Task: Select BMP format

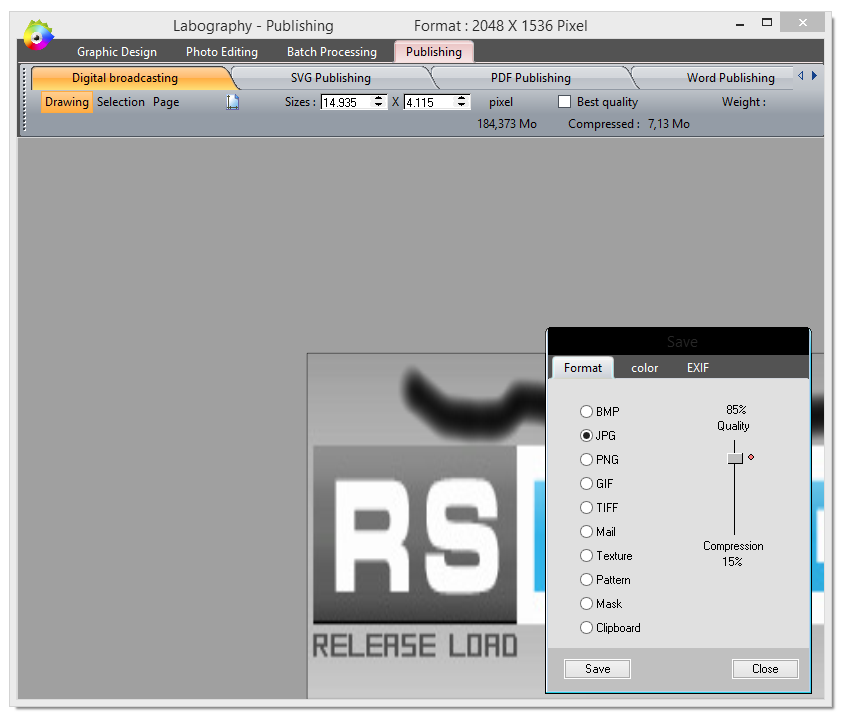Action: tap(586, 412)
